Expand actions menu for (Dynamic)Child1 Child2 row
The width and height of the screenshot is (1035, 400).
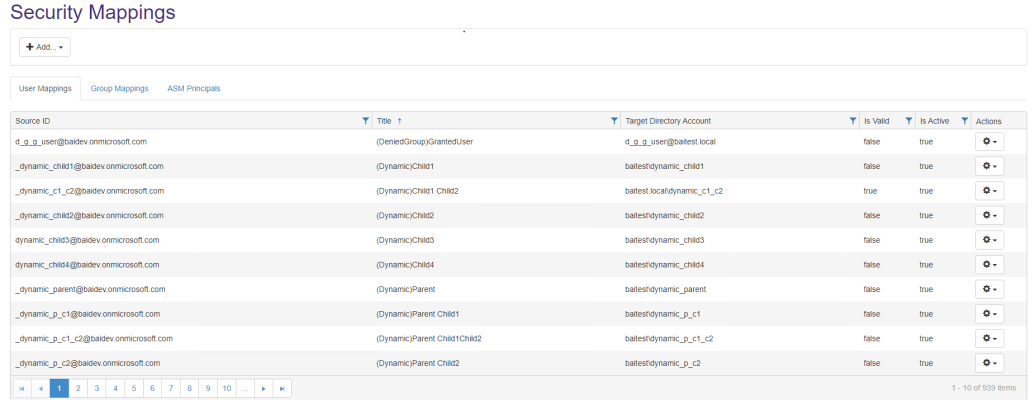(989, 191)
